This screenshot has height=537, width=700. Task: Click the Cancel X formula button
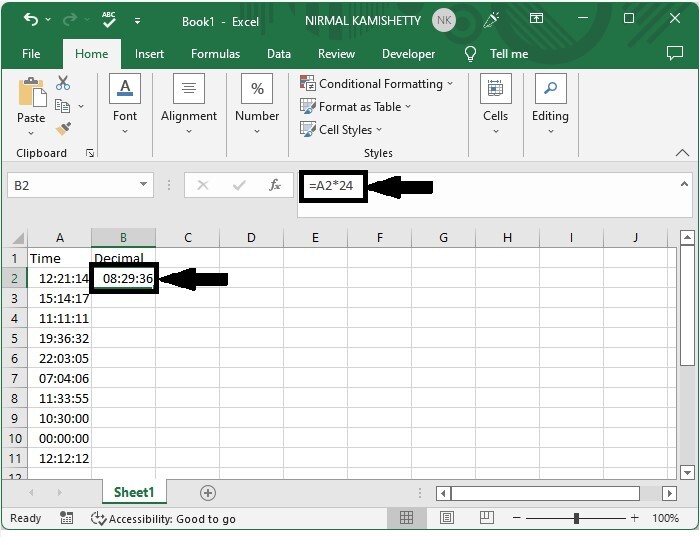(x=203, y=185)
